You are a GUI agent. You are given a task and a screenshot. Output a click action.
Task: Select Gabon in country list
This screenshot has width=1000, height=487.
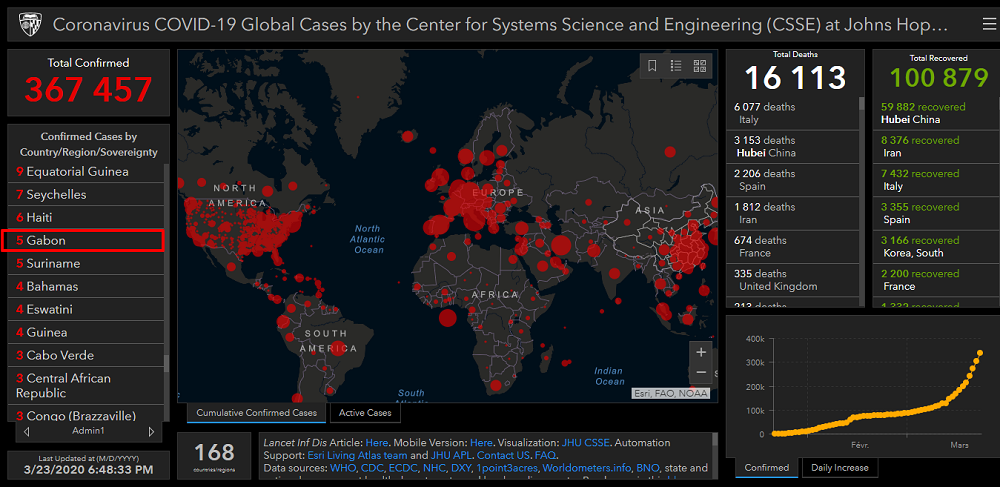(83, 240)
